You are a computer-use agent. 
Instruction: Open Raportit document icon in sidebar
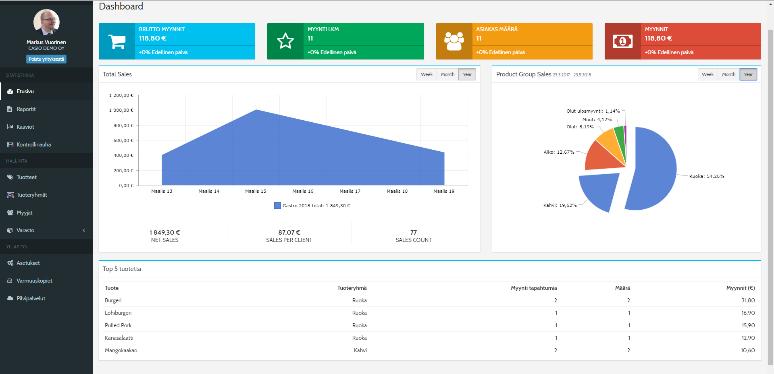[9, 109]
